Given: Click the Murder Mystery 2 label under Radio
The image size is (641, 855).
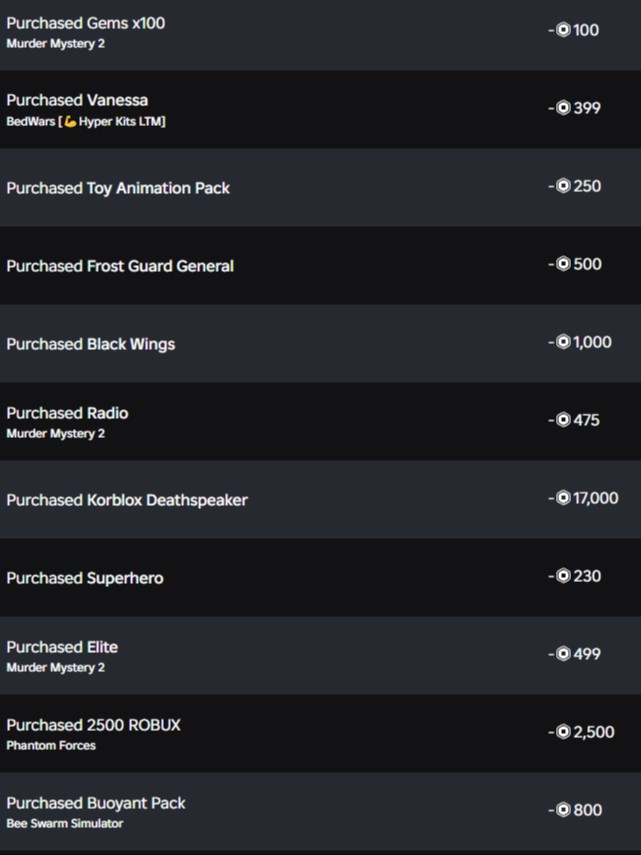Looking at the screenshot, I should [55, 434].
